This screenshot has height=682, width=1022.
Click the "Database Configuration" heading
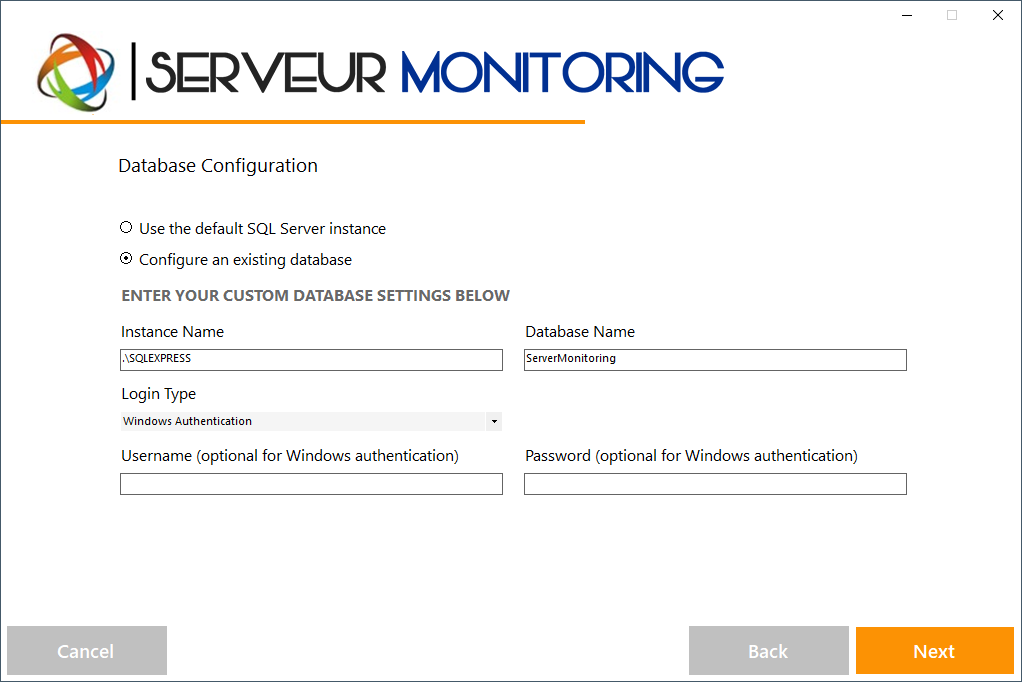point(218,166)
